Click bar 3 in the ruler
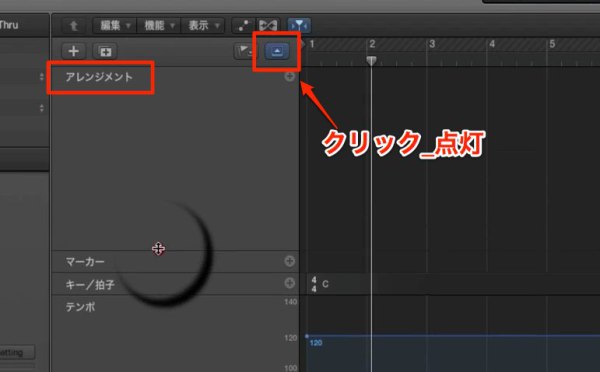This screenshot has width=600, height=372. (432, 44)
